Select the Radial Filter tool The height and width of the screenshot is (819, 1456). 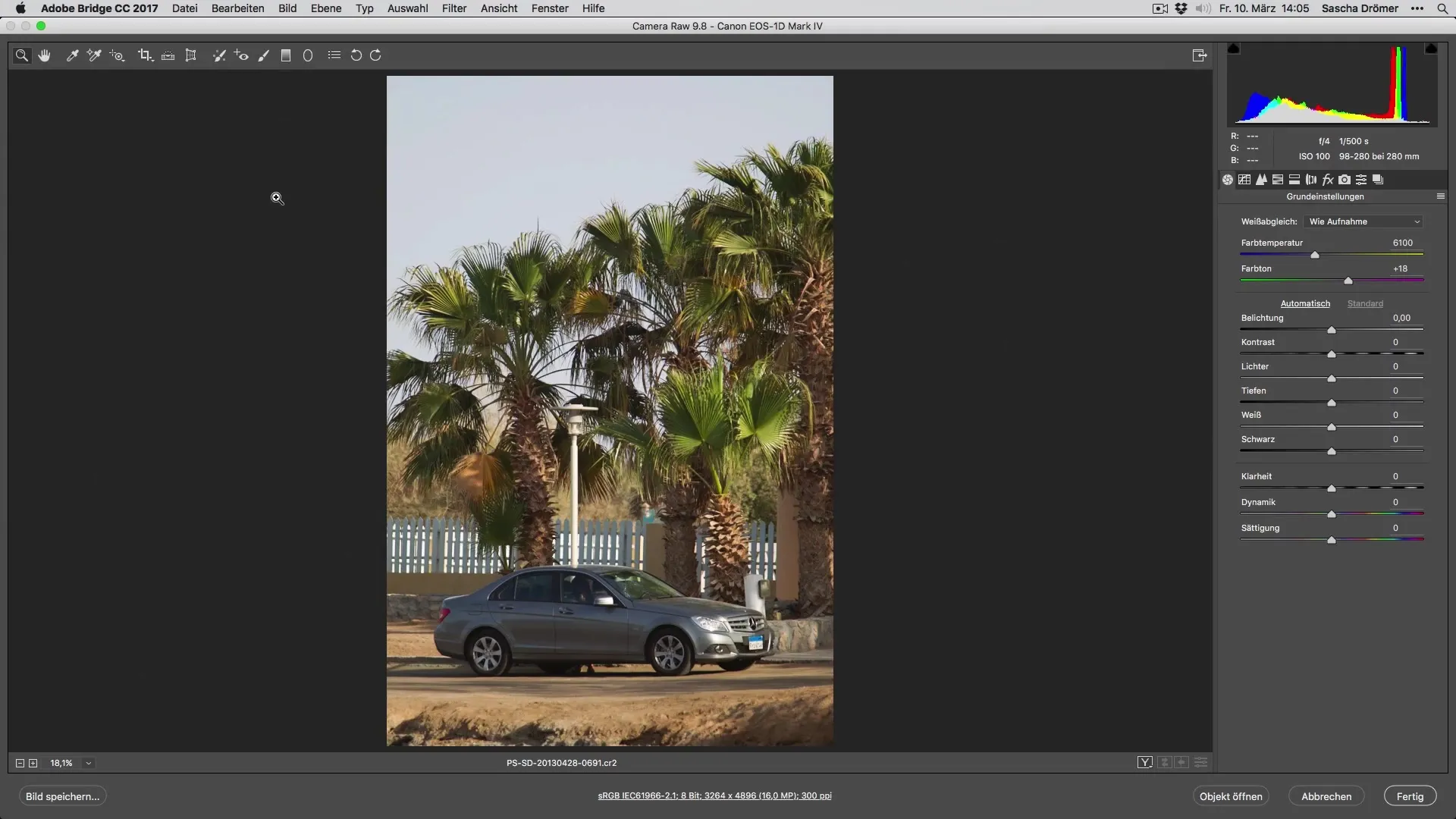[x=308, y=55]
